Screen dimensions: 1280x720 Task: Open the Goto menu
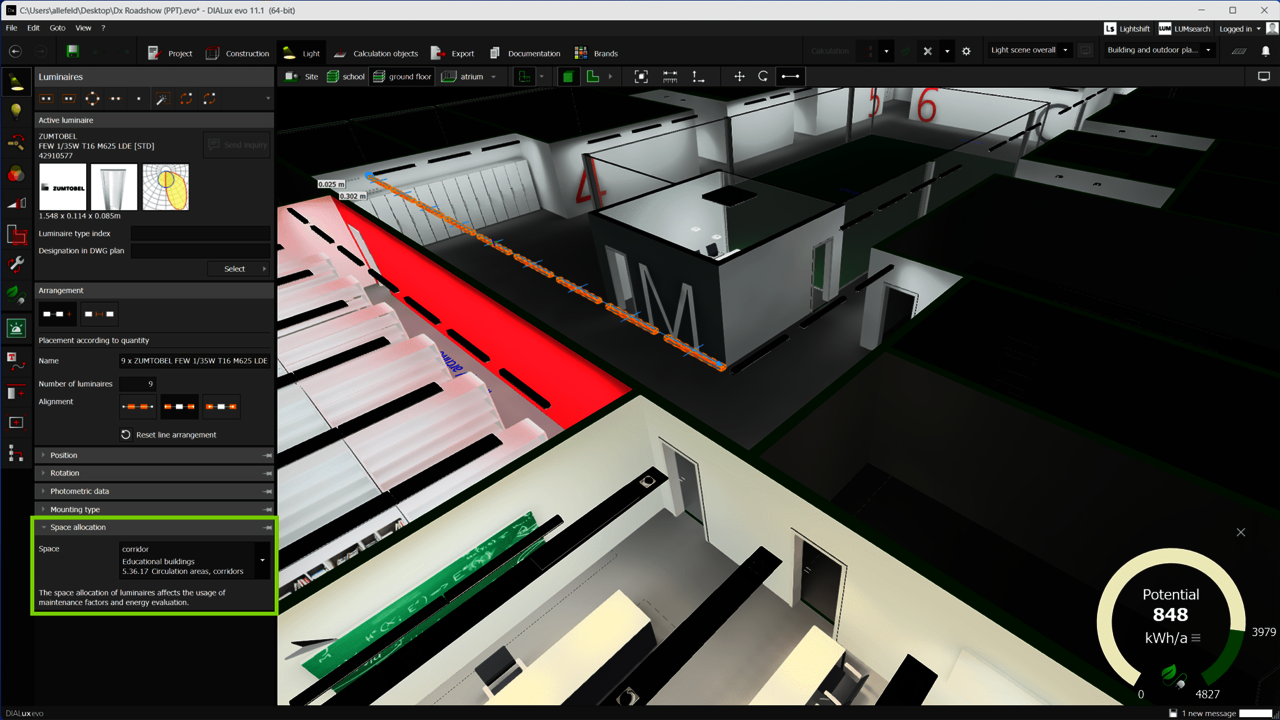[57, 28]
